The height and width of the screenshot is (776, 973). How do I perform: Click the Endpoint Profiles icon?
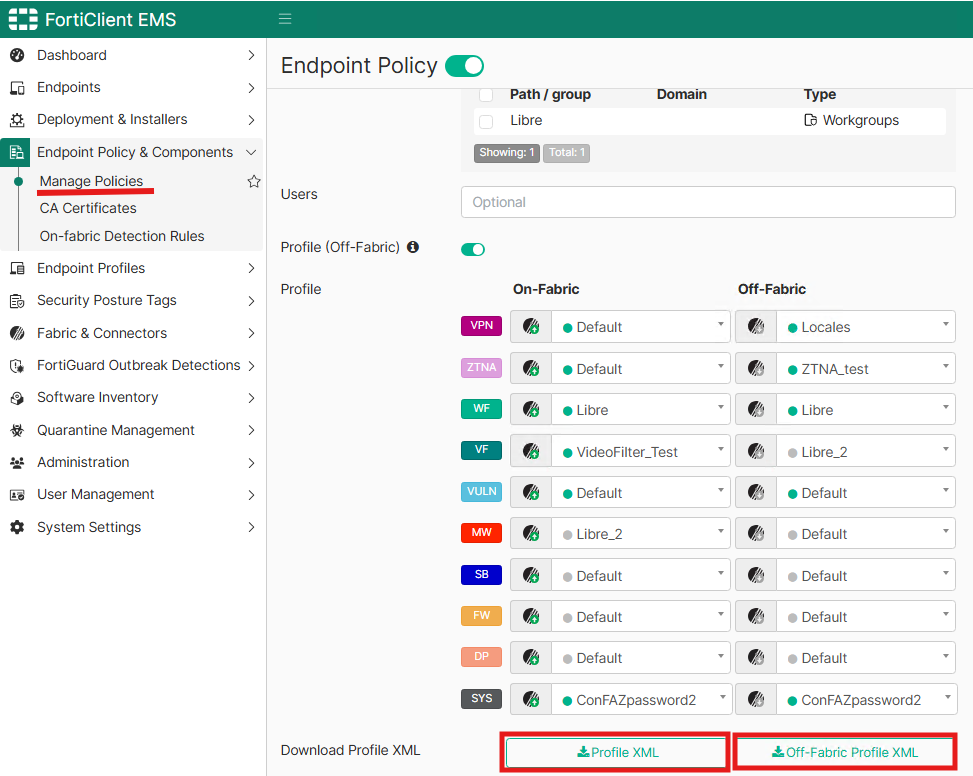point(17,269)
